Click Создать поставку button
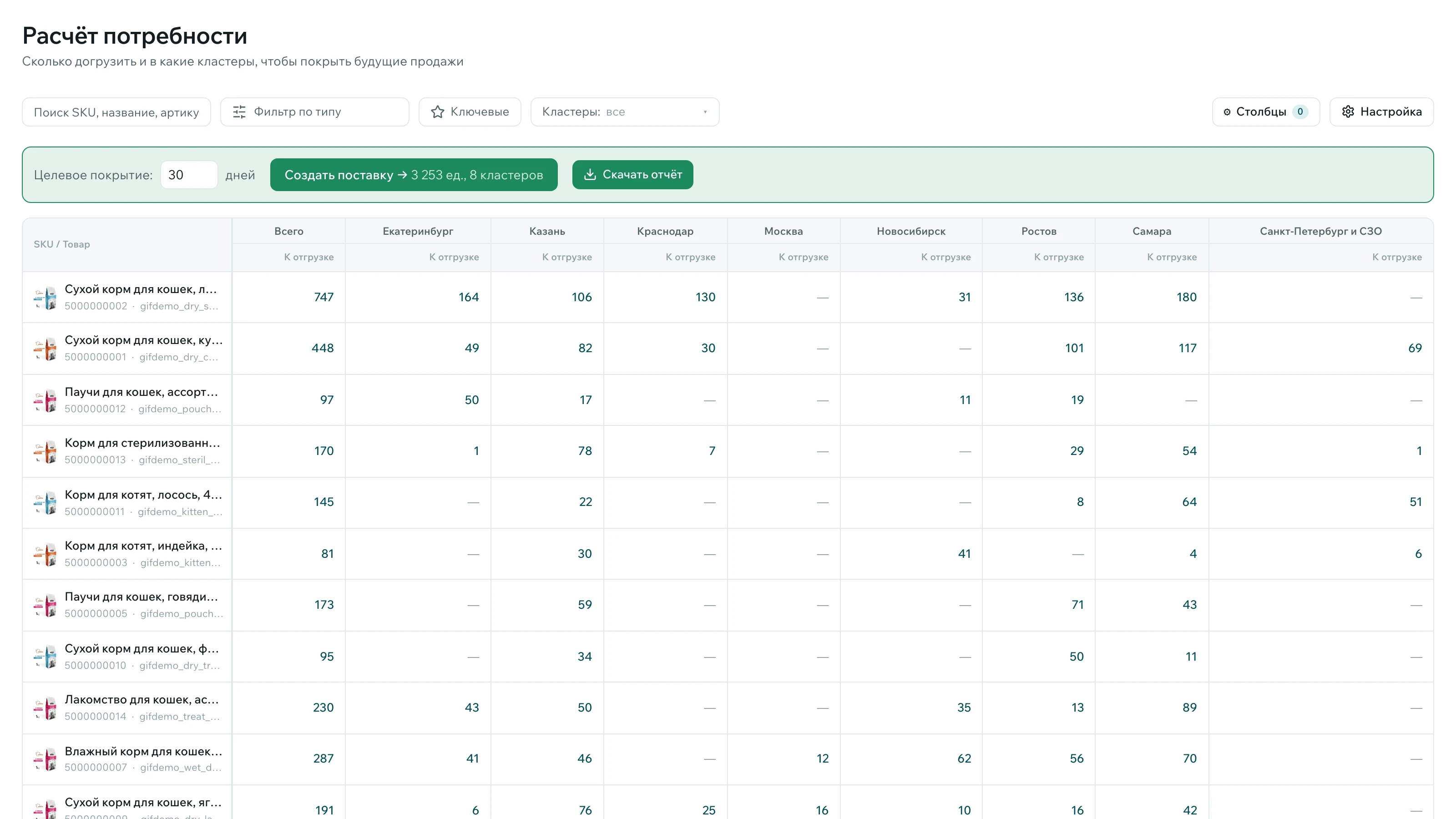Screen dimensions: 1456x819 pos(414,175)
